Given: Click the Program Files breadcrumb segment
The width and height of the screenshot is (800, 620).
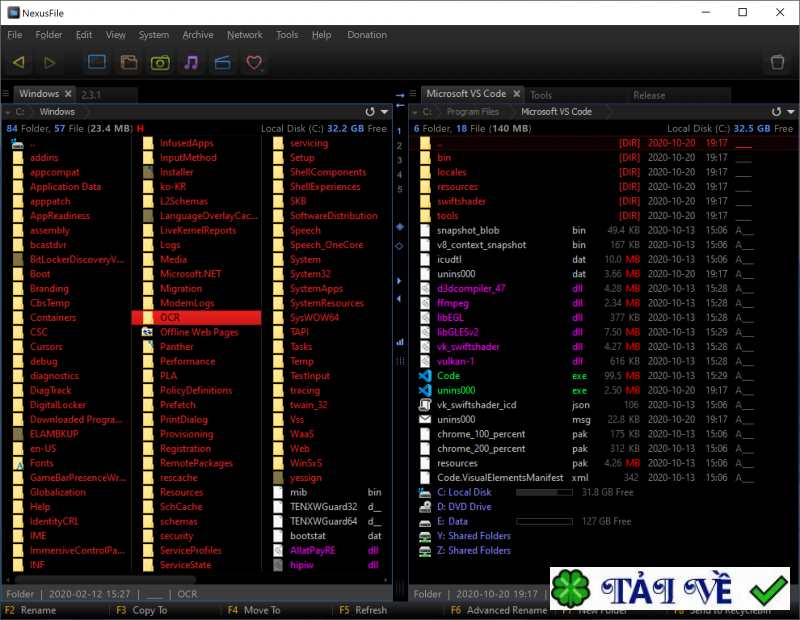Looking at the screenshot, I should (475, 111).
